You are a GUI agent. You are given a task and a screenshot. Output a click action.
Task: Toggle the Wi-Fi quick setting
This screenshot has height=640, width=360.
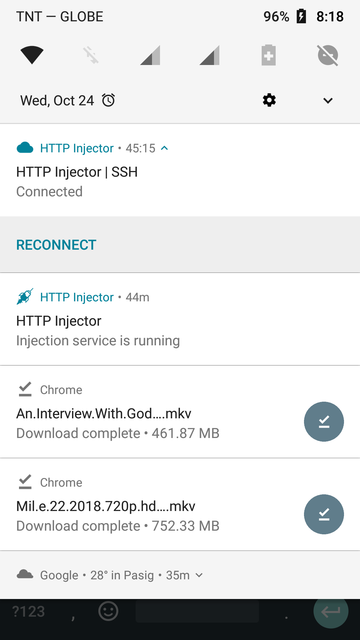click(32, 55)
